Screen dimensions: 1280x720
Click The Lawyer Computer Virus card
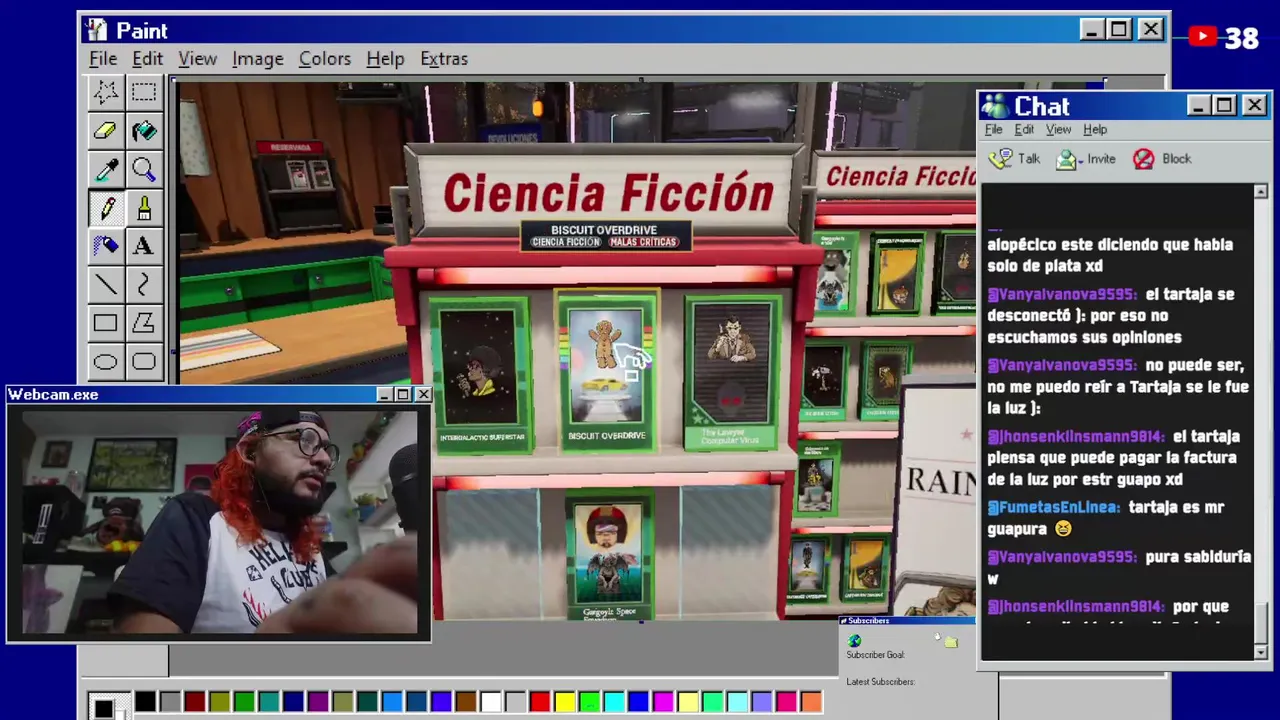point(734,372)
